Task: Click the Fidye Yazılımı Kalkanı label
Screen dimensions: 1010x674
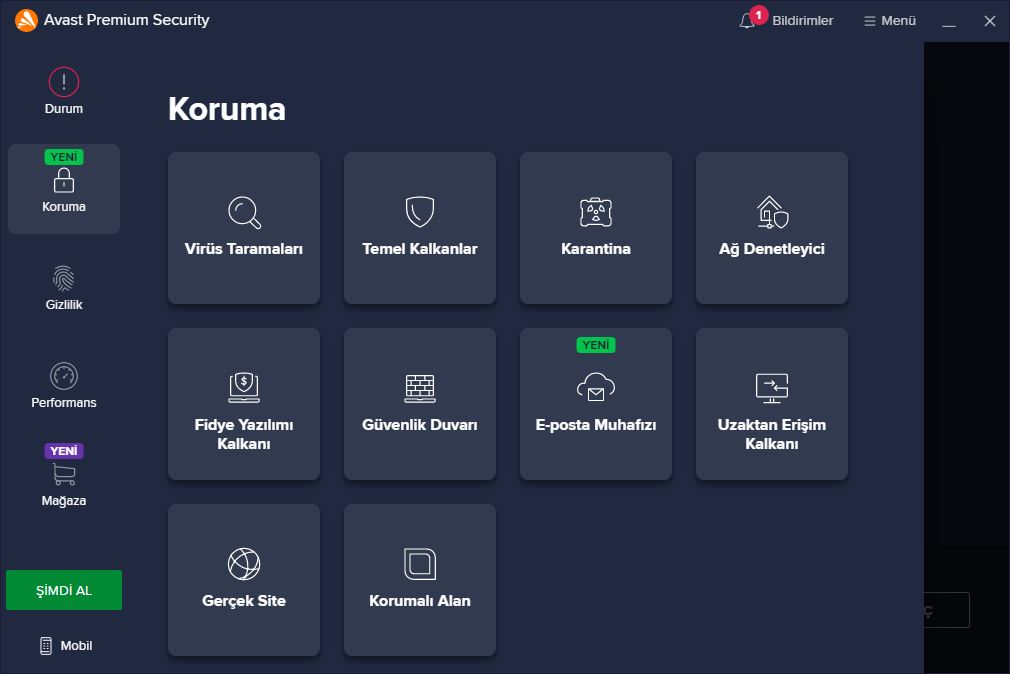Action: 244,434
